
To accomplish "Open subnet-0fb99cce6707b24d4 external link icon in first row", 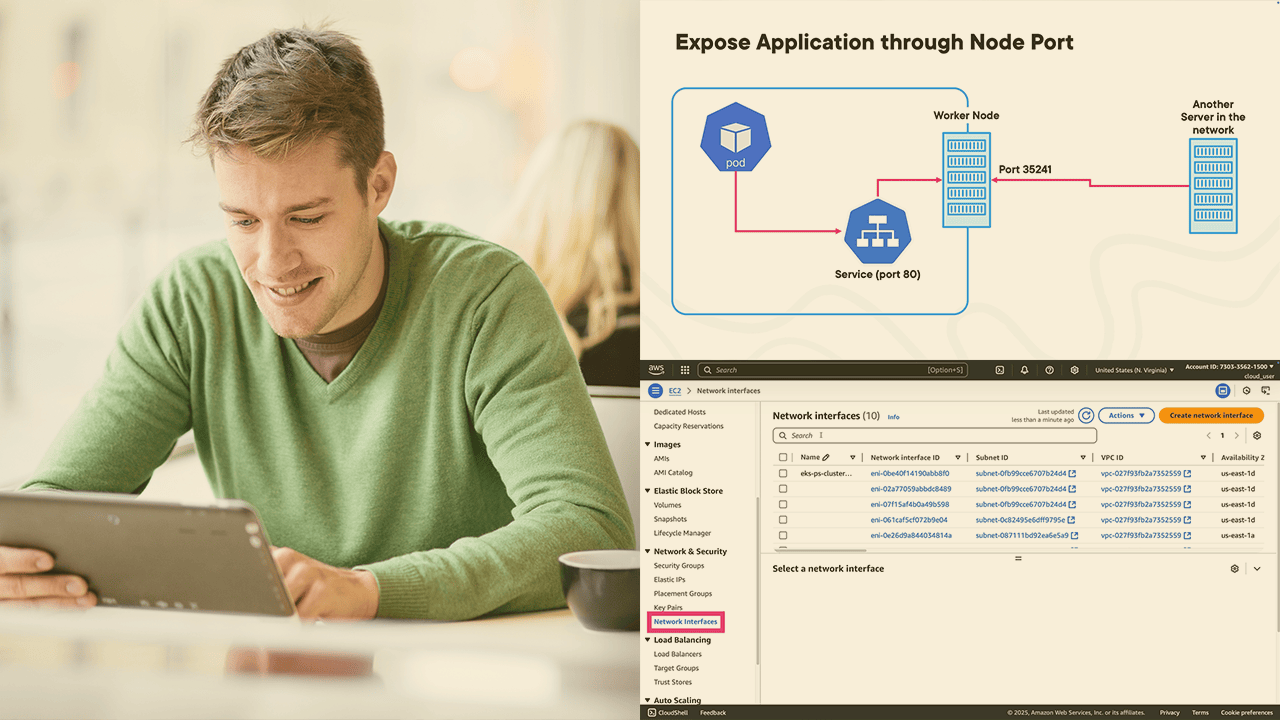I will click(1072, 473).
